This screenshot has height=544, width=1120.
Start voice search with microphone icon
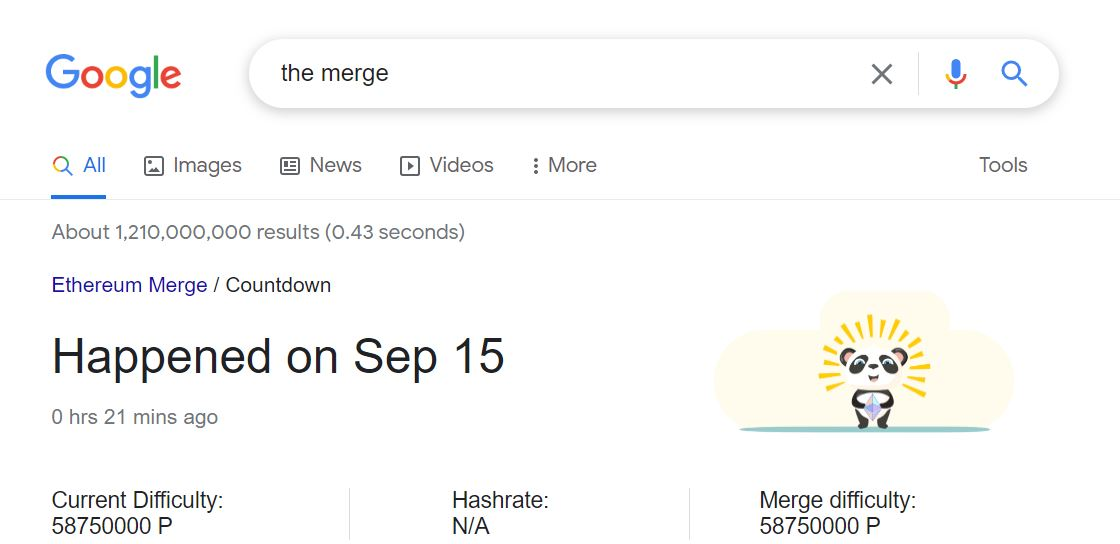pos(956,74)
